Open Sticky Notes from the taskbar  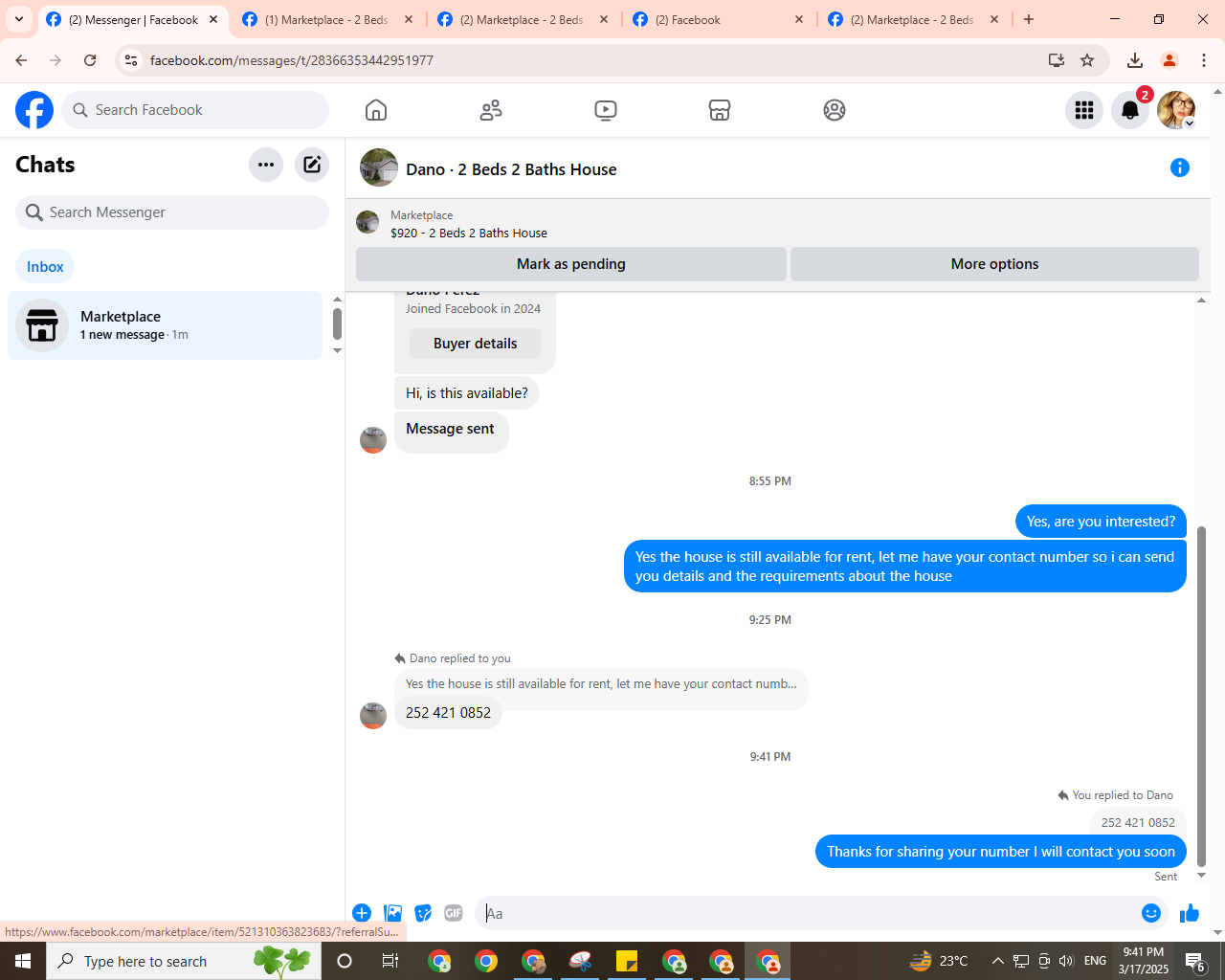click(x=627, y=961)
